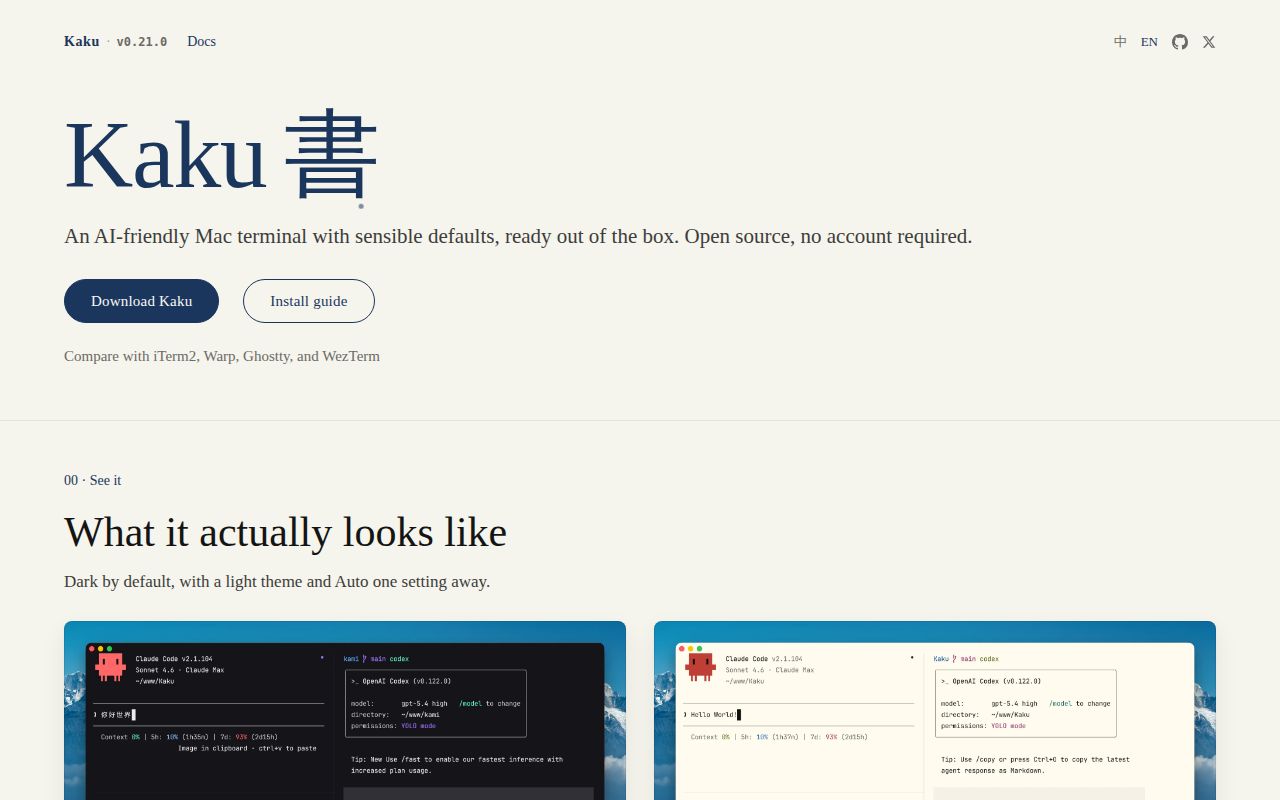Open the Ghostty comparison link

[x=266, y=356]
